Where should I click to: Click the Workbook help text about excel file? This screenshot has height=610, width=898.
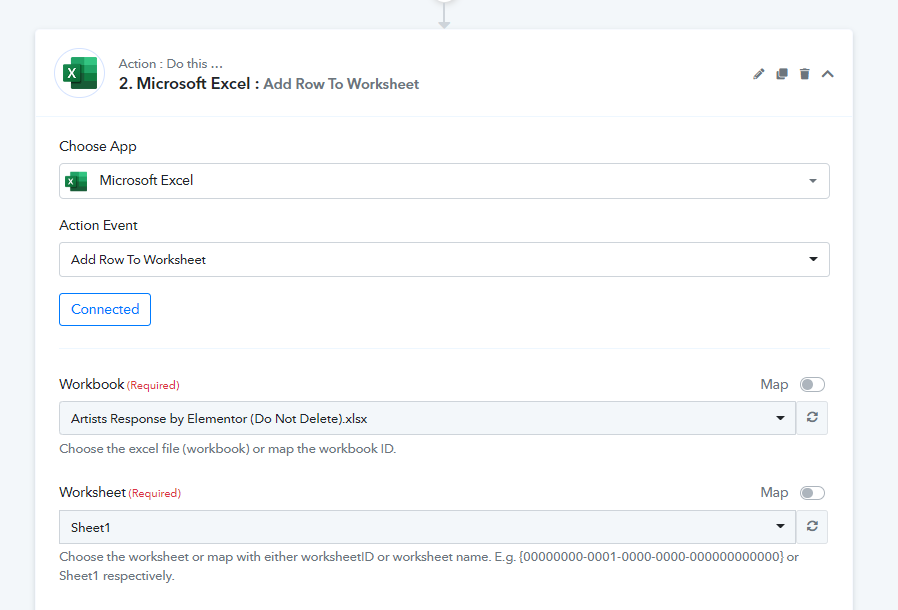(x=227, y=448)
